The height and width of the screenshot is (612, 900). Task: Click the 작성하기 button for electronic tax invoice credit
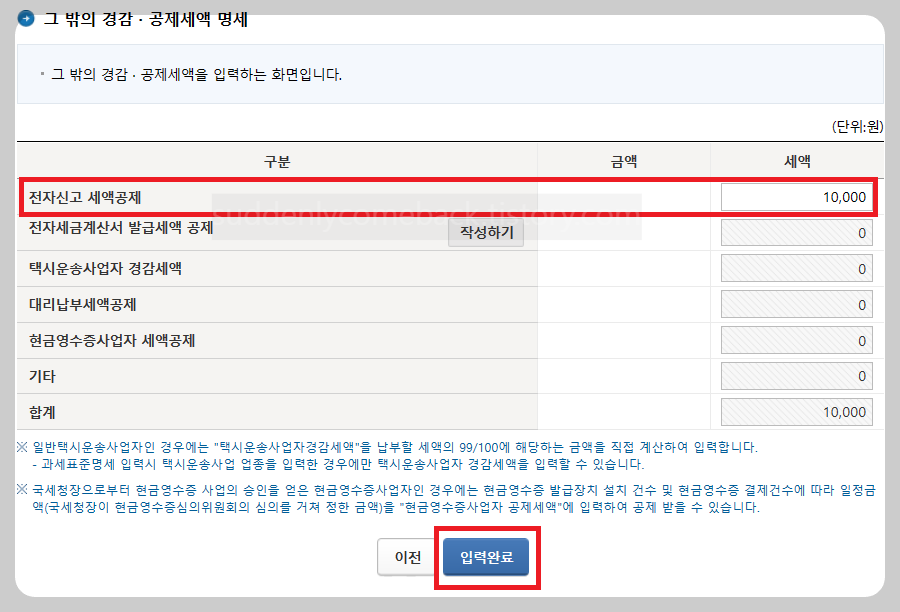pos(484,232)
